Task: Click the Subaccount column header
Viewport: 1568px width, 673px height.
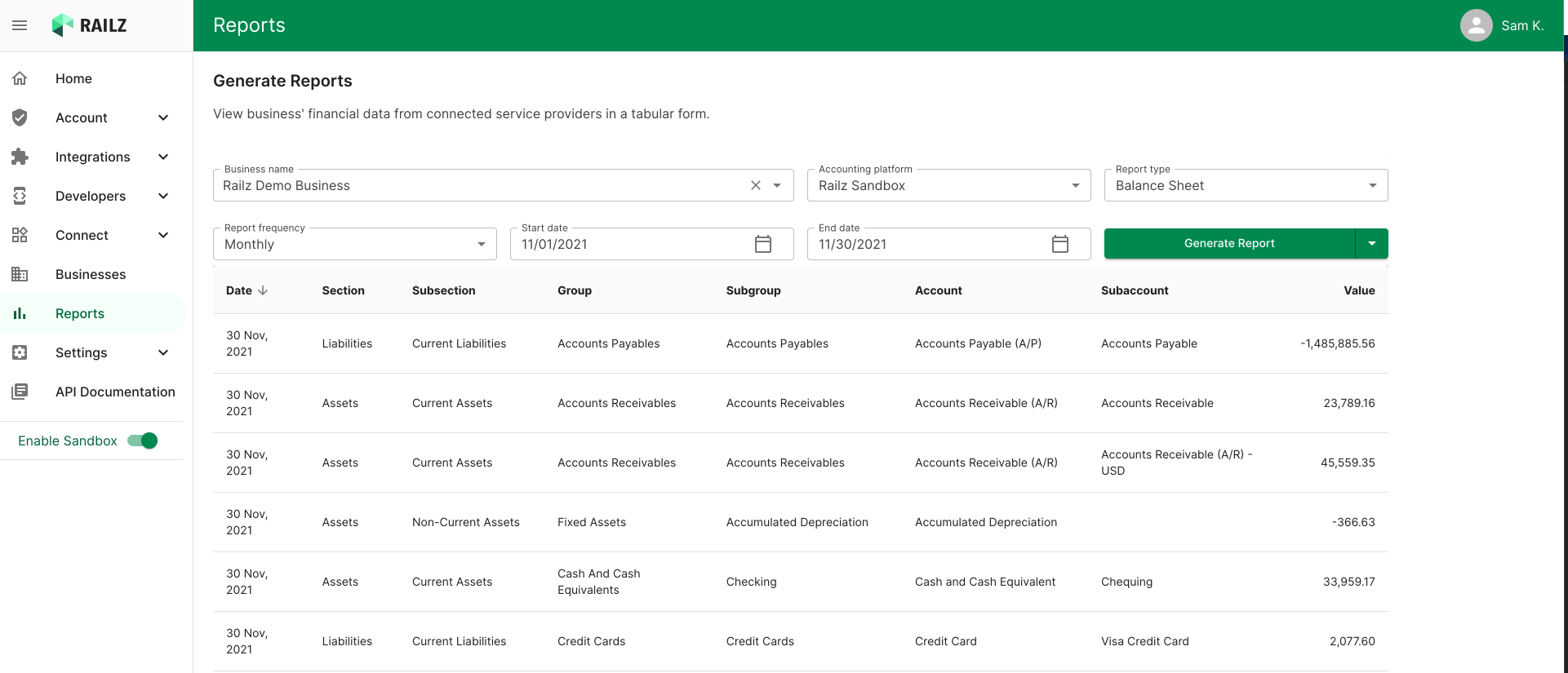Action: [1135, 290]
